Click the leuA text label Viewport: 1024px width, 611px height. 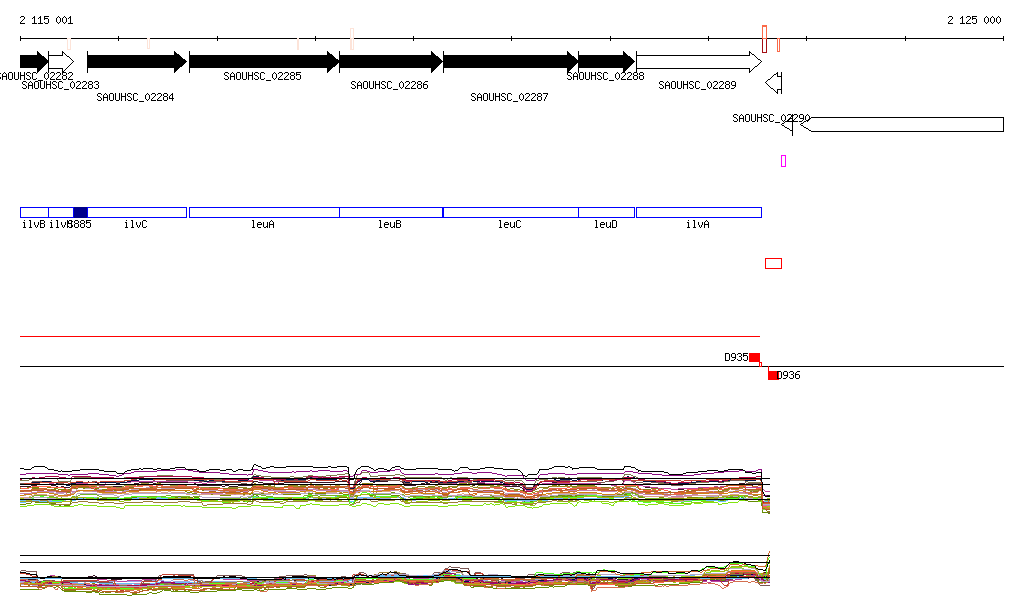click(263, 225)
